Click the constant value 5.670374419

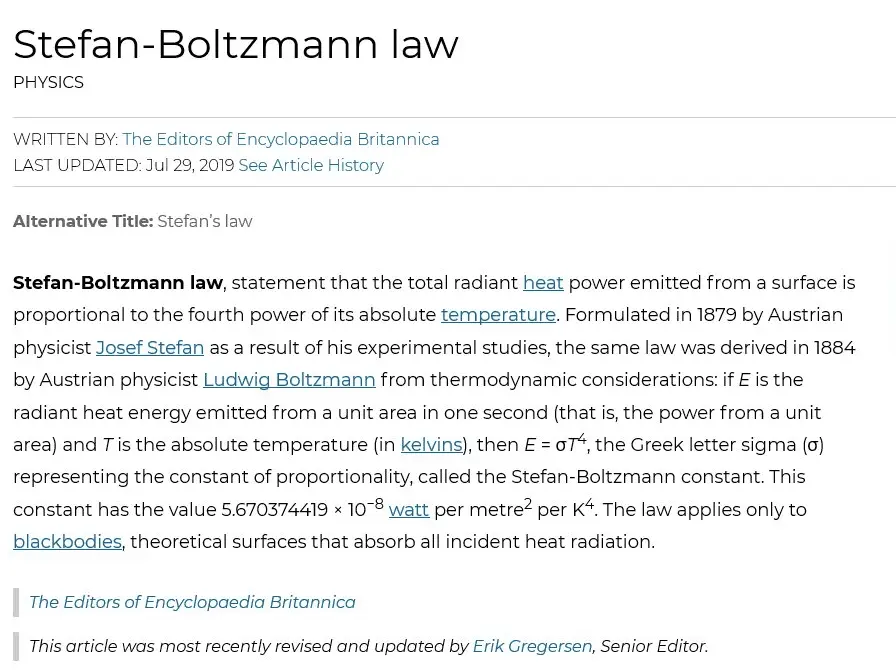tap(274, 510)
